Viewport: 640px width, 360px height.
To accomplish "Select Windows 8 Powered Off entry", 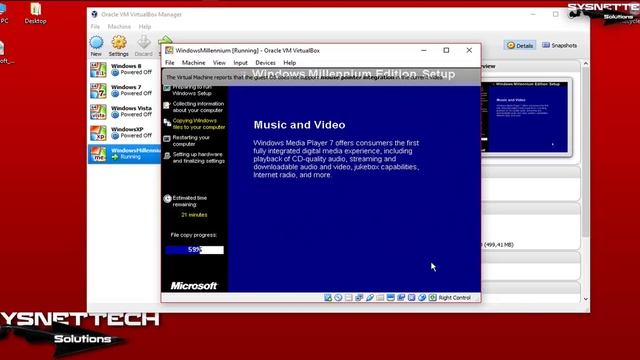I will tap(124, 69).
